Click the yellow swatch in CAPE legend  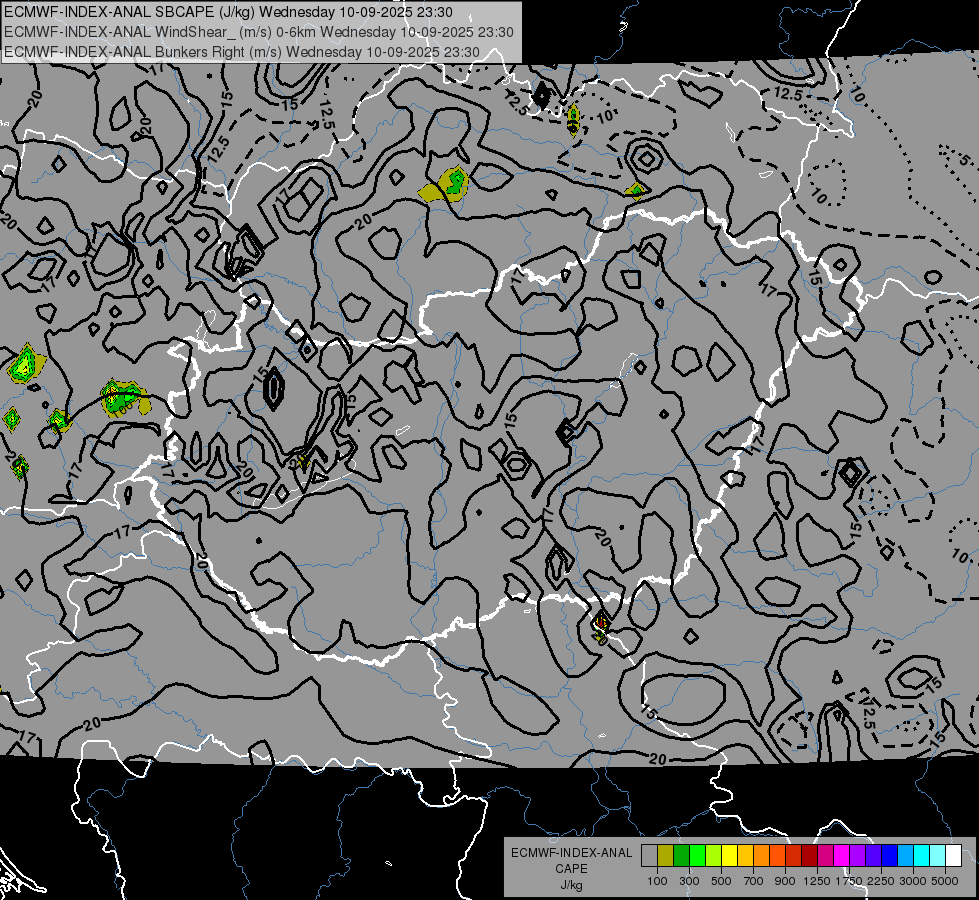(729, 856)
